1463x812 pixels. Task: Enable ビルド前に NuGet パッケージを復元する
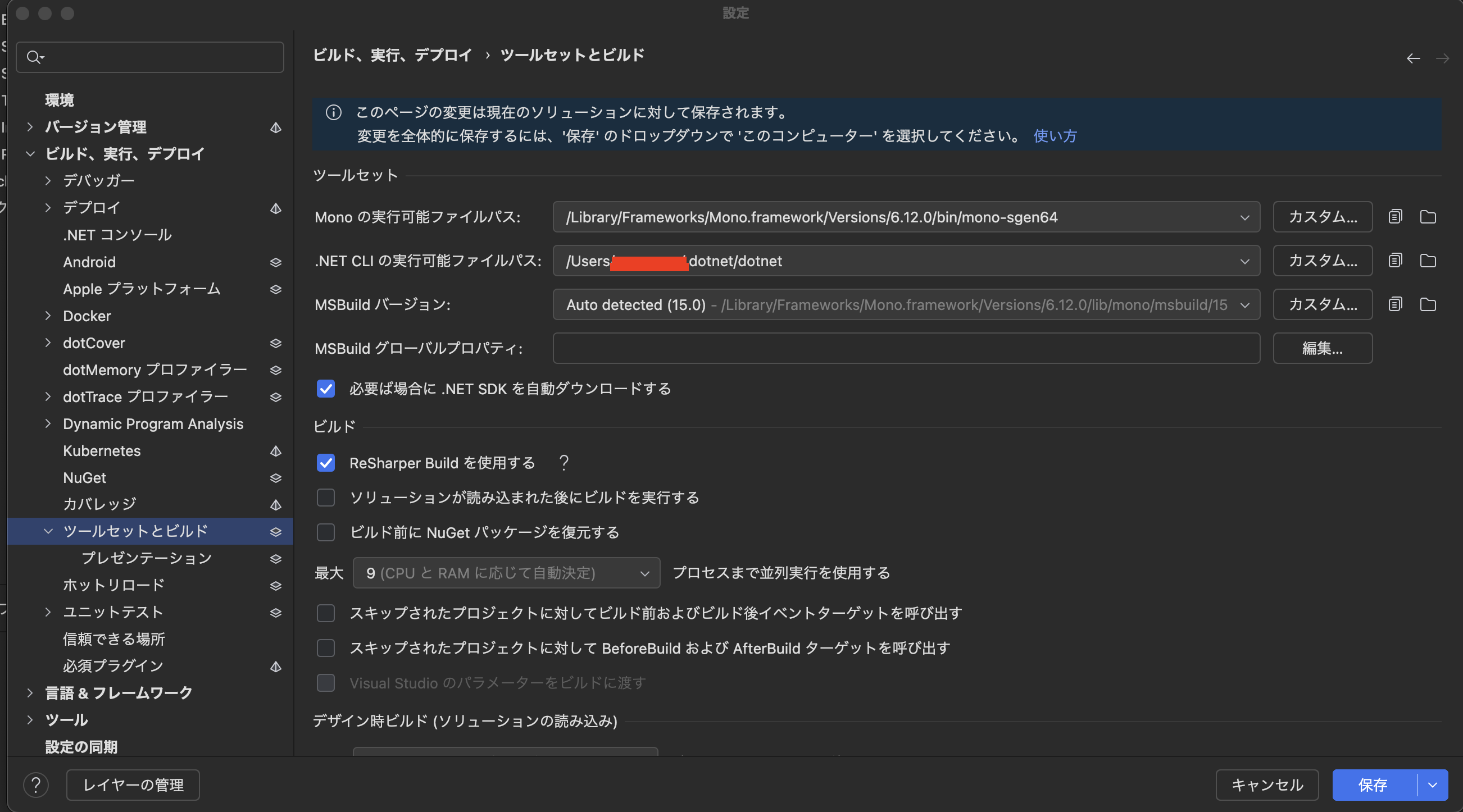326,532
